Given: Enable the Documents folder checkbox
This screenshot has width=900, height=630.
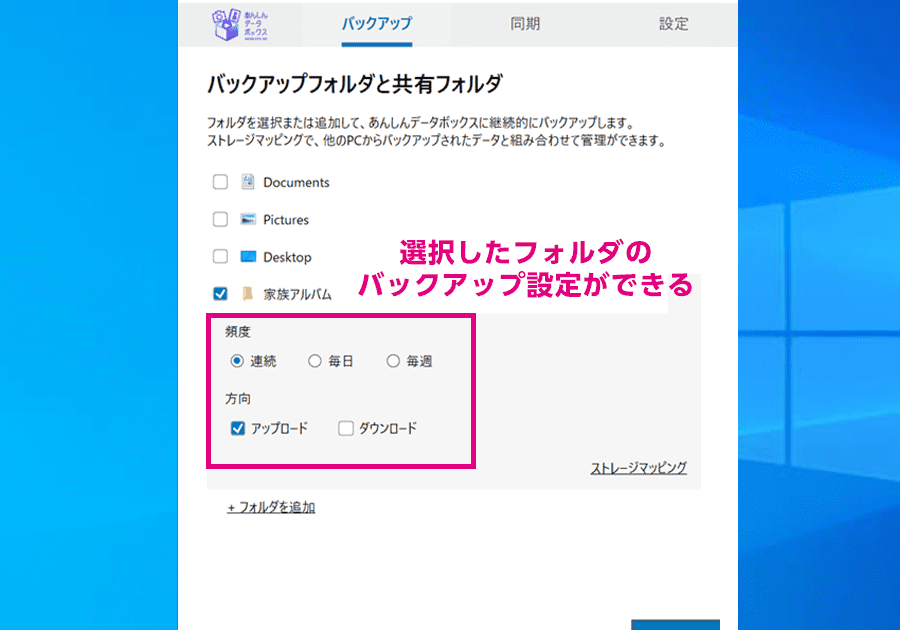Looking at the screenshot, I should [x=220, y=182].
